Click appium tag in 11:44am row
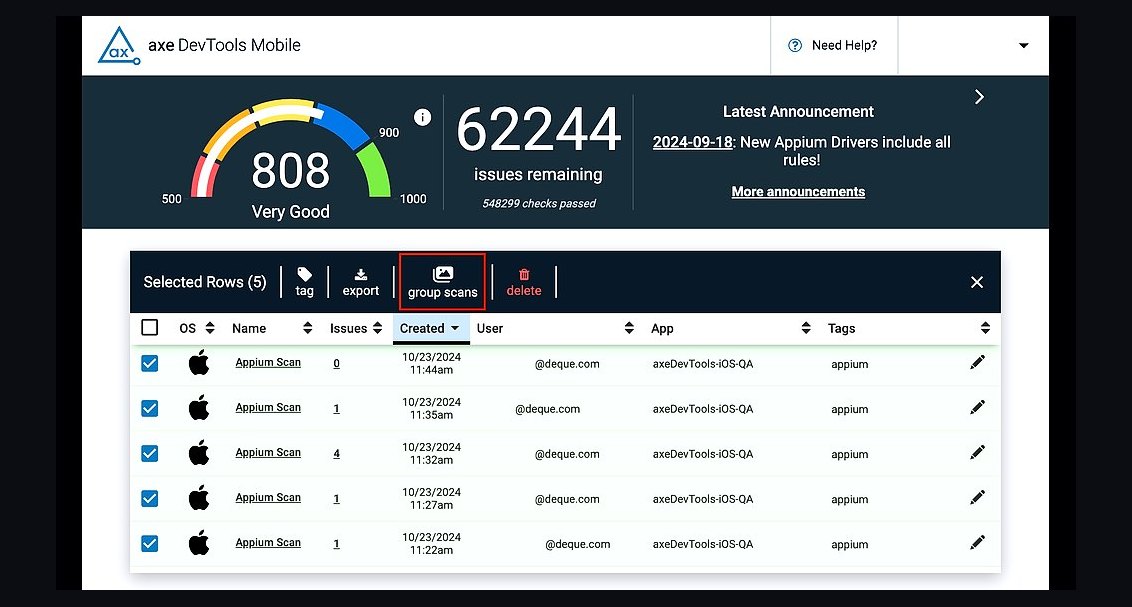 coord(850,364)
